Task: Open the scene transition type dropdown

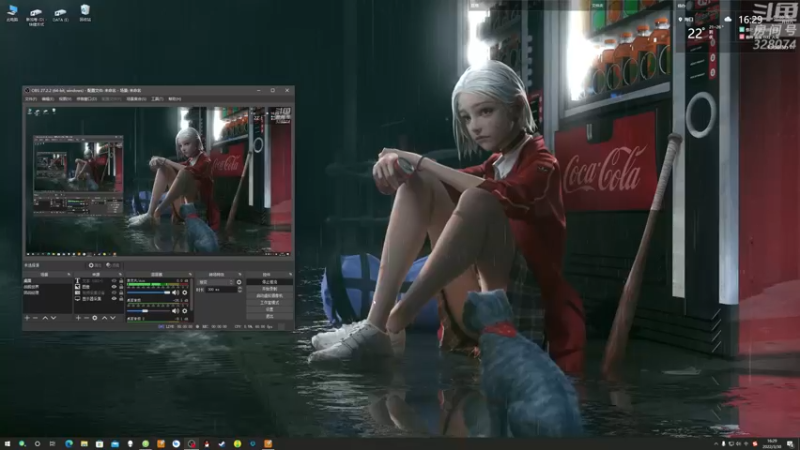Action: 216,282
